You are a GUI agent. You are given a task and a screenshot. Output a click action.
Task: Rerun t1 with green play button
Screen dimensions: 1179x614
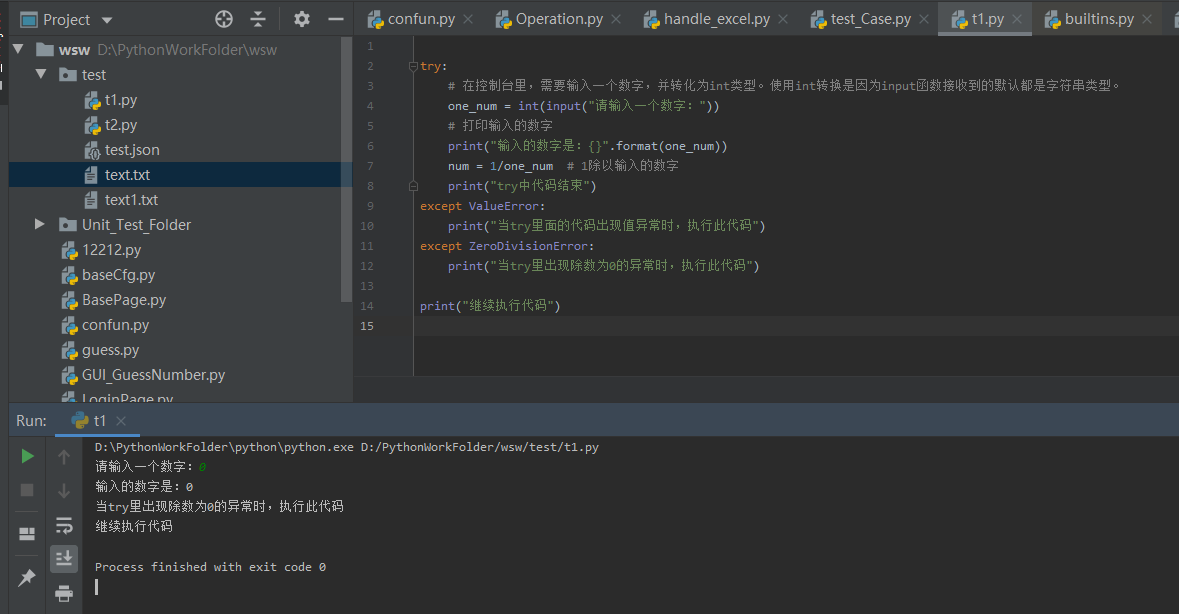coord(27,456)
